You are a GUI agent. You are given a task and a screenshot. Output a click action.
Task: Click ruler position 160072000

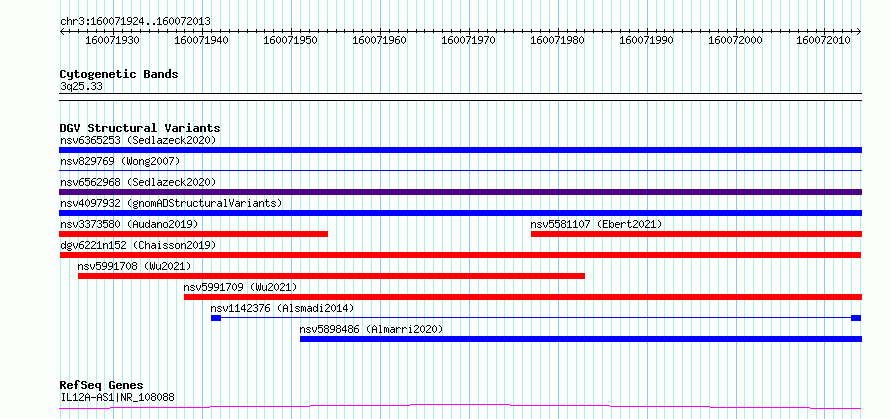pyautogui.click(x=735, y=40)
